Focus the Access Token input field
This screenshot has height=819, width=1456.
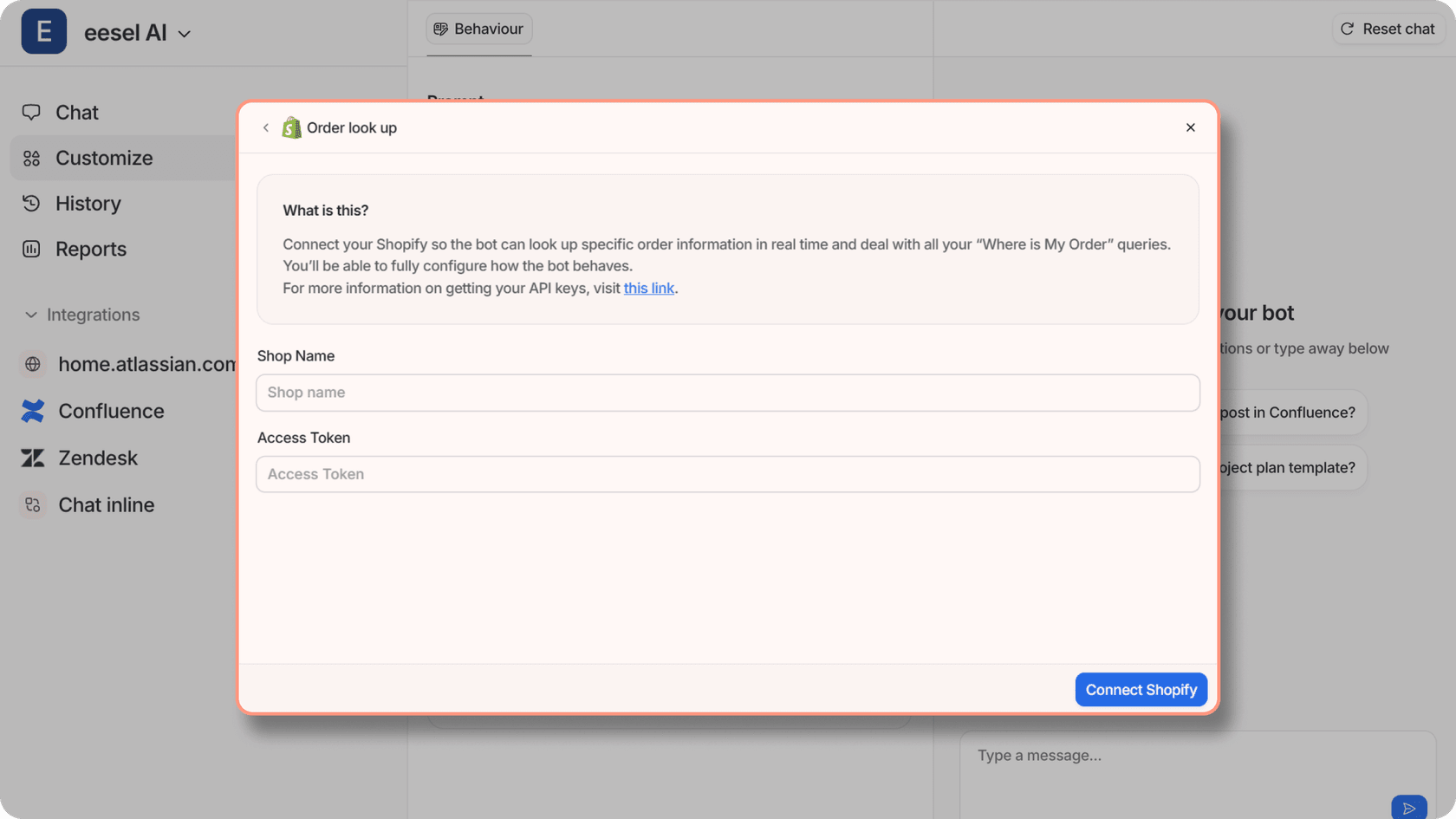click(728, 474)
